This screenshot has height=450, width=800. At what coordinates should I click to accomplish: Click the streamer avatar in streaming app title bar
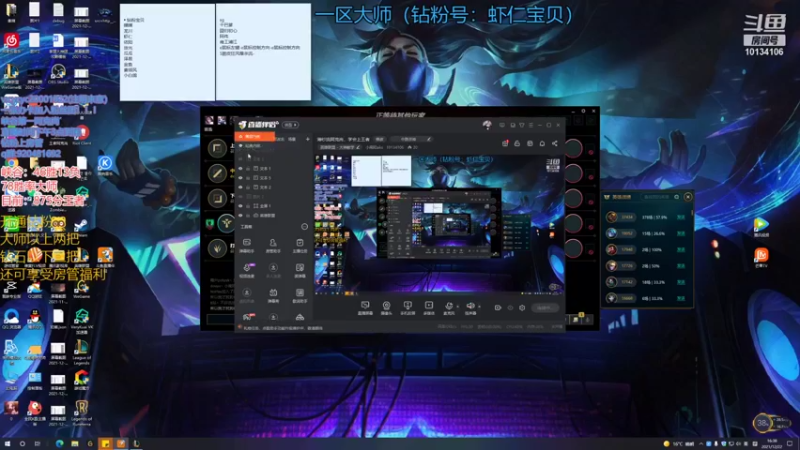tap(487, 124)
